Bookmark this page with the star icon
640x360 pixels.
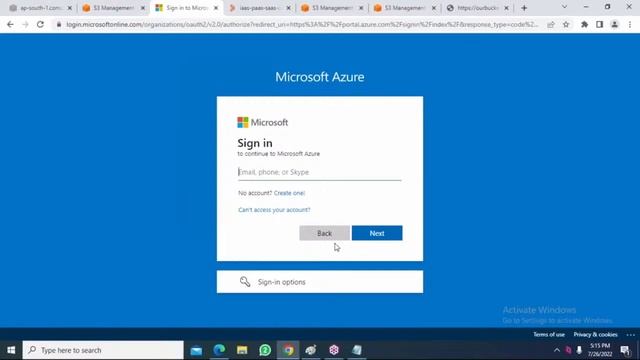[x=566, y=24]
